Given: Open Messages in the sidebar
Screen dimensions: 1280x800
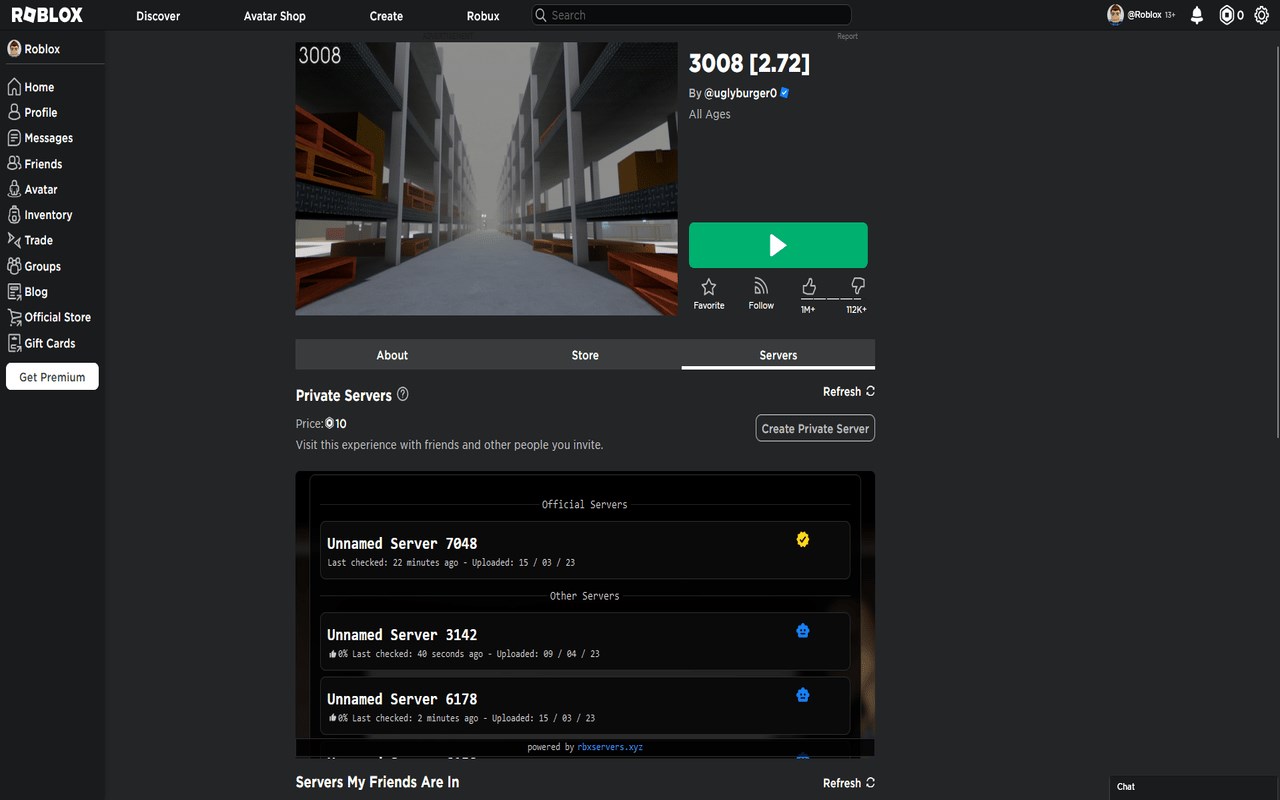Looking at the screenshot, I should click(40, 138).
